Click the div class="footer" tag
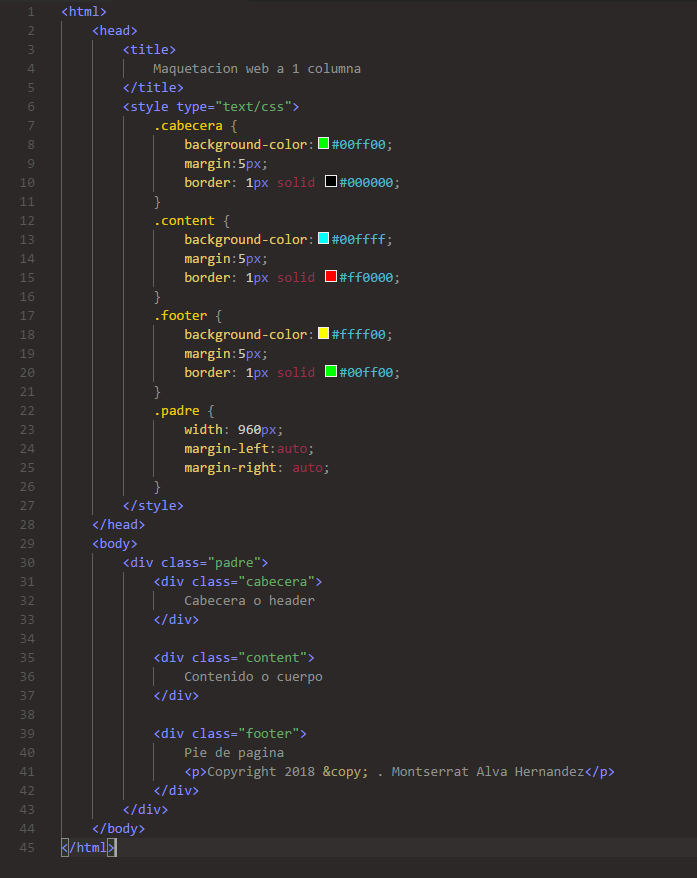Viewport: 697px width, 878px height. tap(230, 734)
